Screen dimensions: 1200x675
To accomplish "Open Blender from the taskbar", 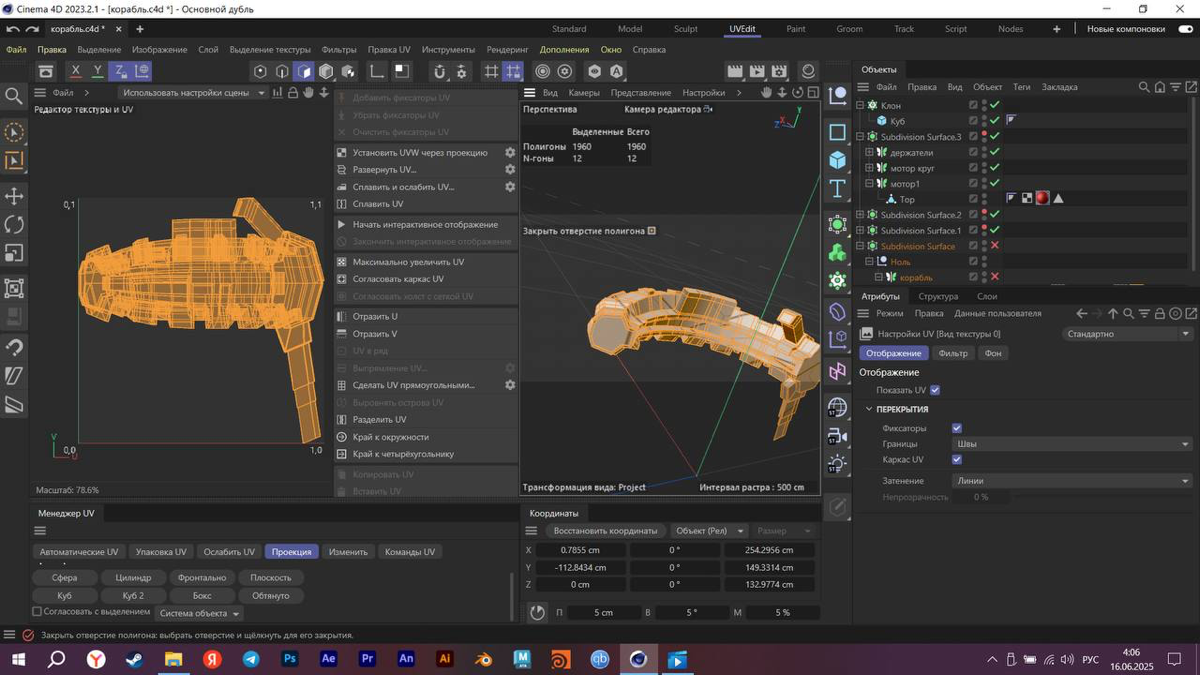I will pyautogui.click(x=483, y=659).
